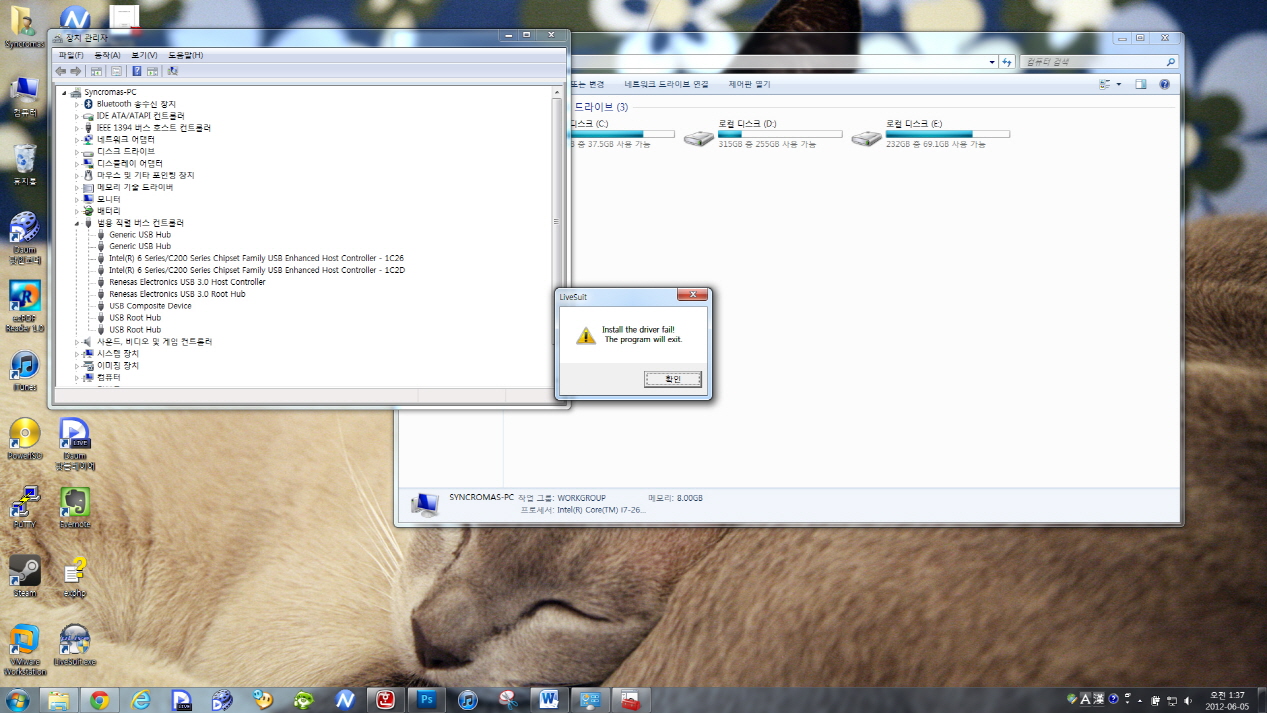Collapse the USB controllers category
1267x713 pixels.
click(x=76, y=223)
